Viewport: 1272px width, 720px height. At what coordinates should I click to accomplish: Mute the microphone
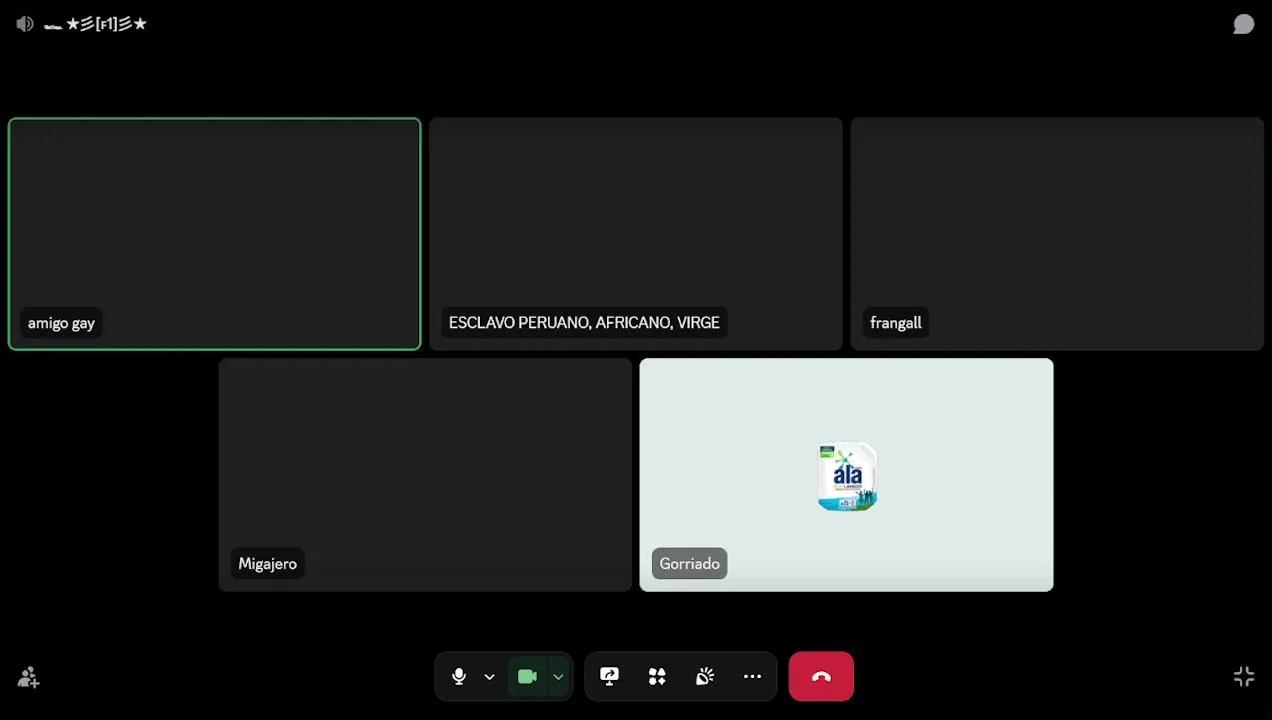click(458, 677)
